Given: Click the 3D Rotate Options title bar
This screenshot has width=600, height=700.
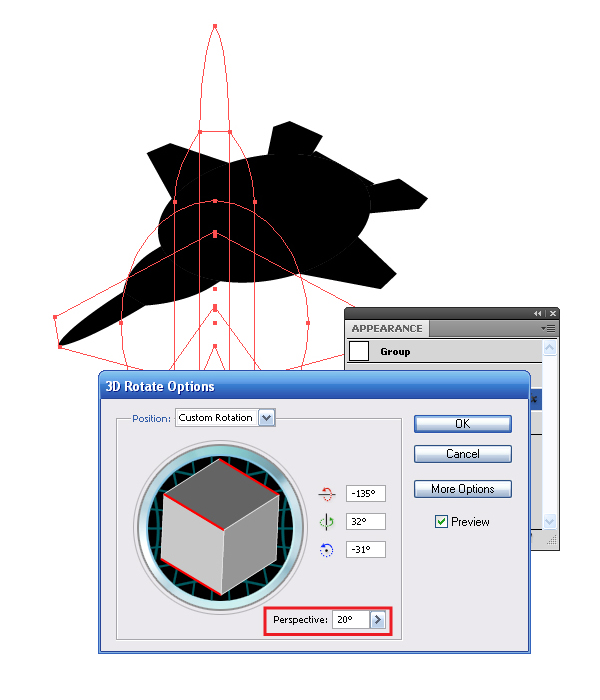Looking at the screenshot, I should 314,386.
